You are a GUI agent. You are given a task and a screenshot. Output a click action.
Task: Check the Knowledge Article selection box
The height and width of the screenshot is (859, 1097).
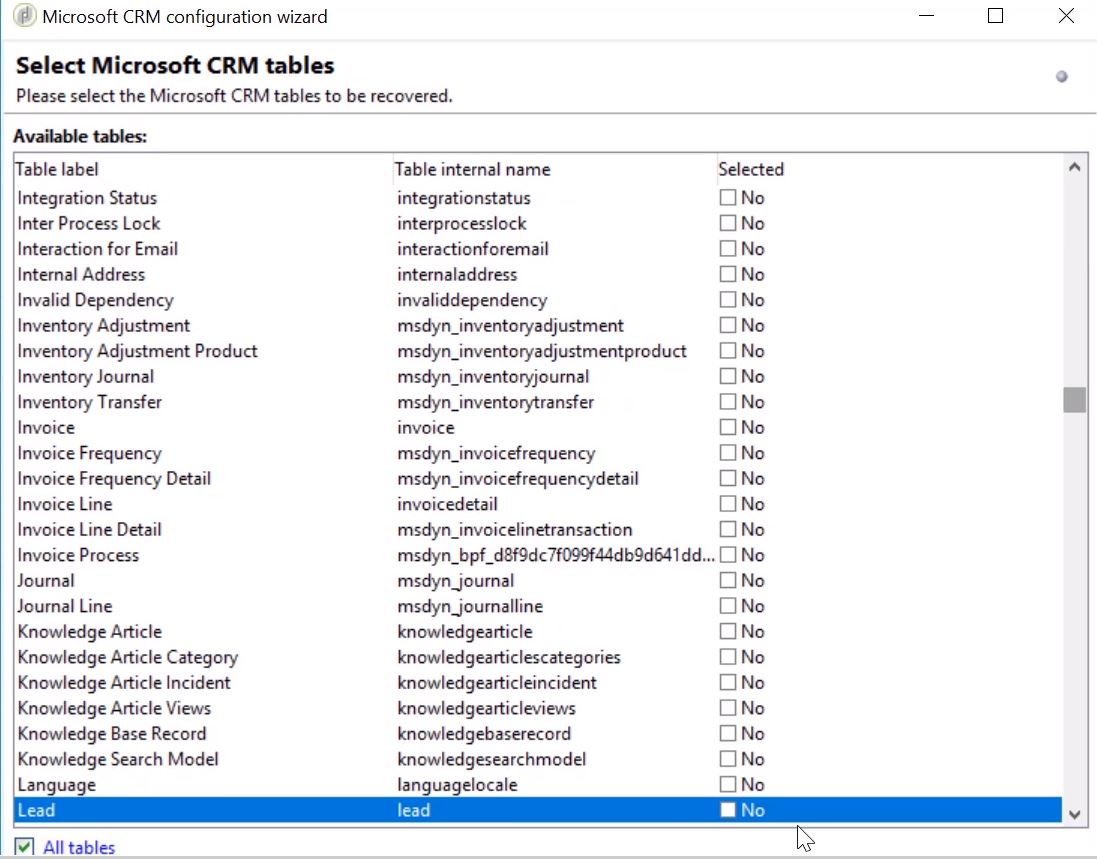(x=728, y=632)
